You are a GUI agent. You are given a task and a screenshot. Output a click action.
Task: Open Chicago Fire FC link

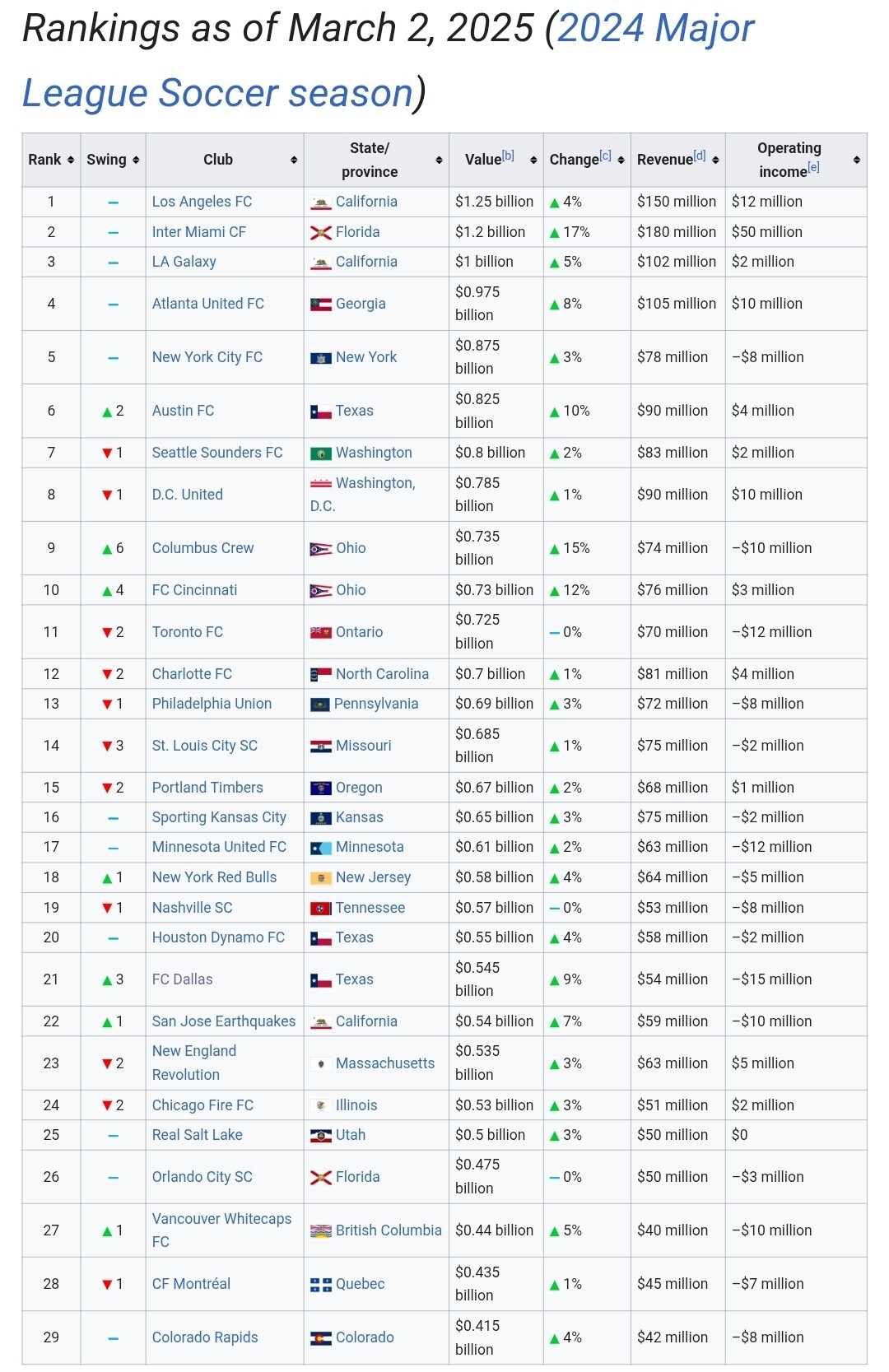202,1105
